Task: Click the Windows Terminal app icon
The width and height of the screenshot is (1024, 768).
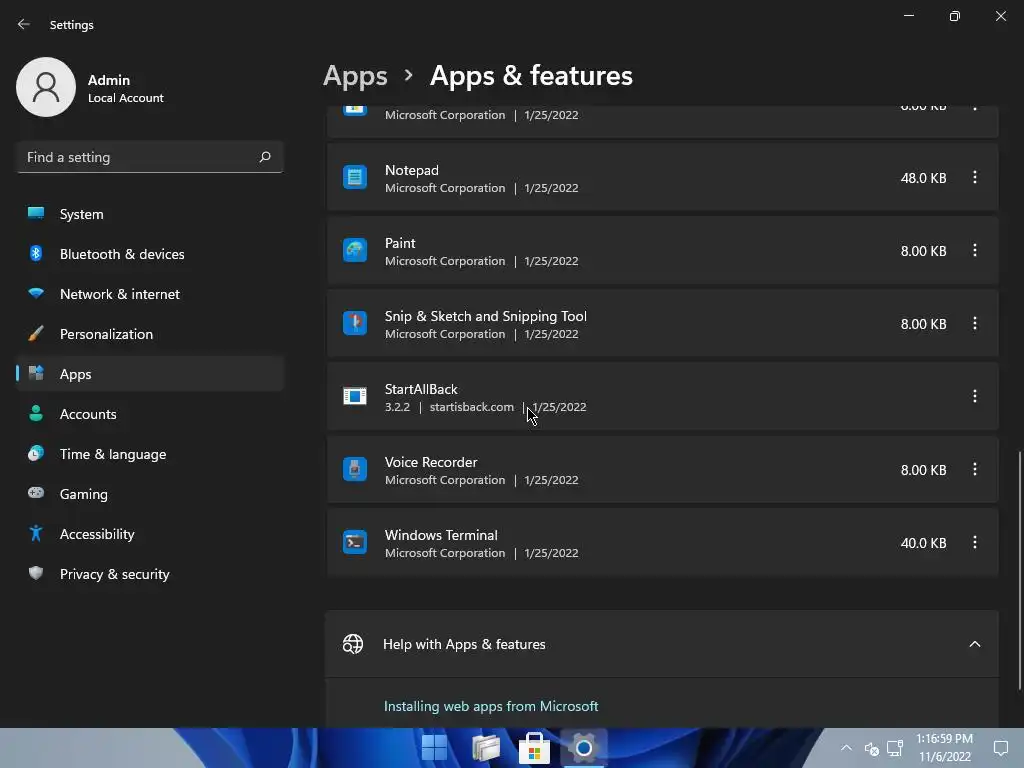Action: point(355,543)
